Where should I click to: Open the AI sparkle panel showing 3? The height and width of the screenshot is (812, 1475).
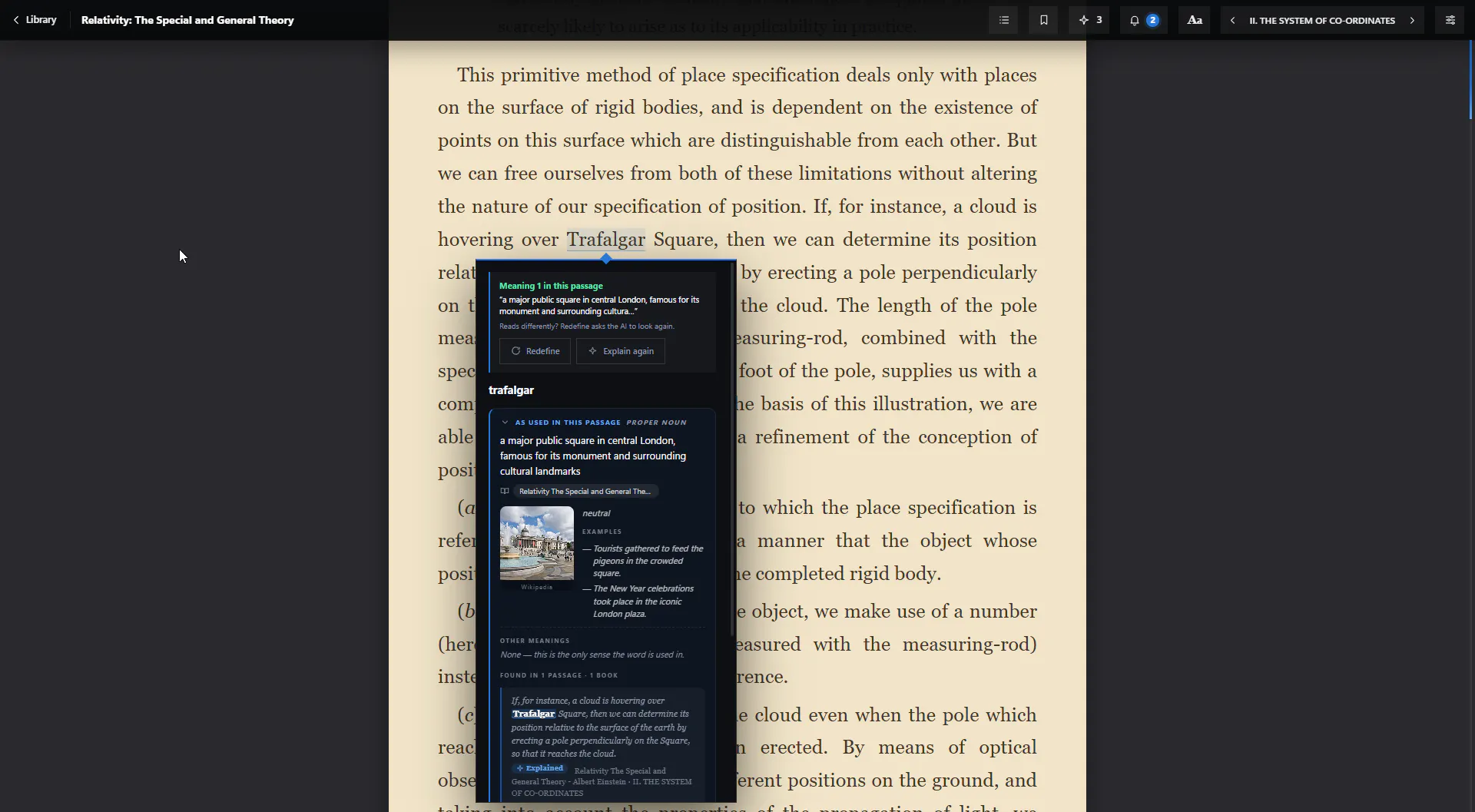(x=1089, y=20)
